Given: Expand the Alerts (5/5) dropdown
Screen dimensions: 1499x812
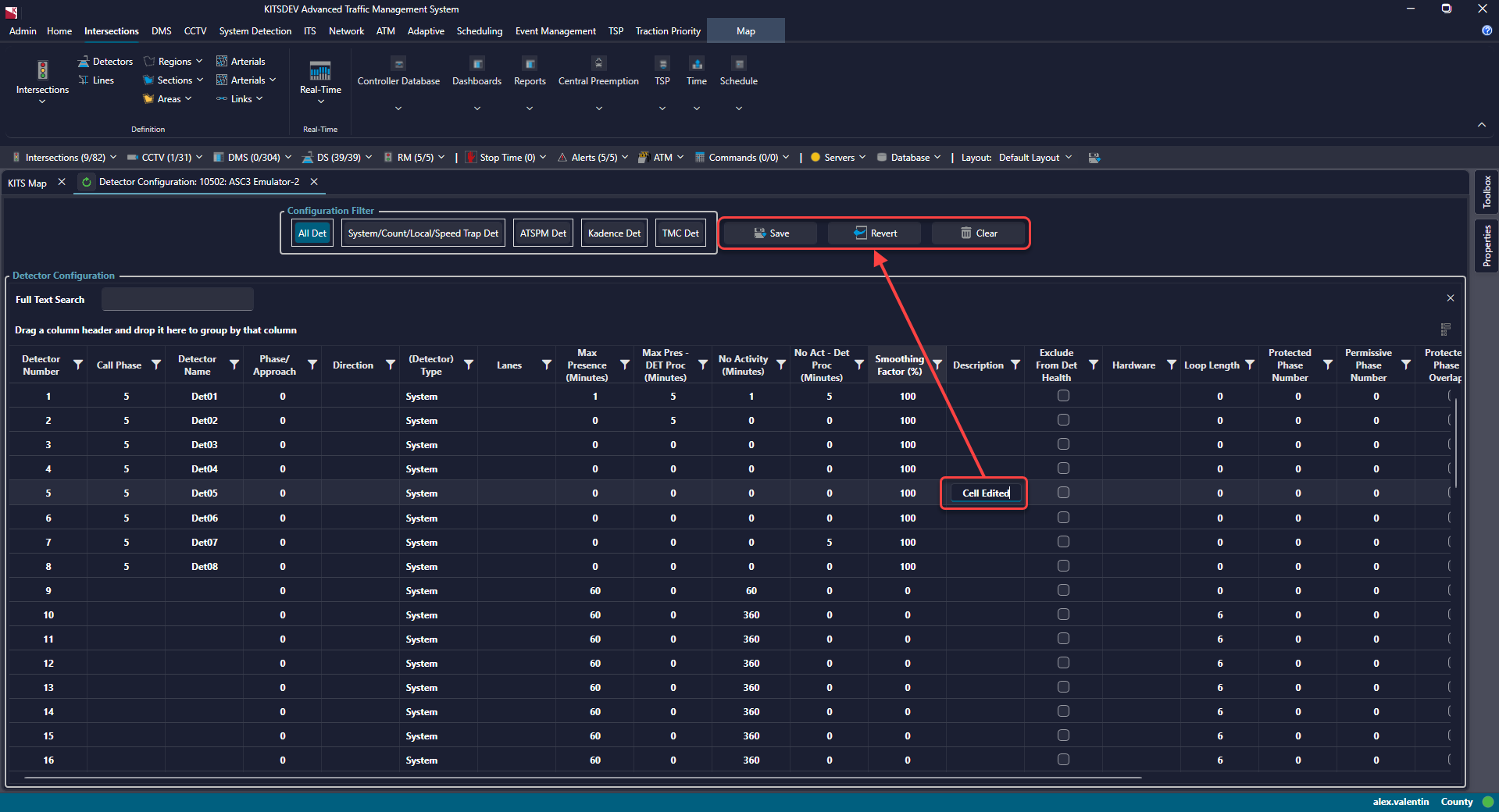Looking at the screenshot, I should click(594, 158).
